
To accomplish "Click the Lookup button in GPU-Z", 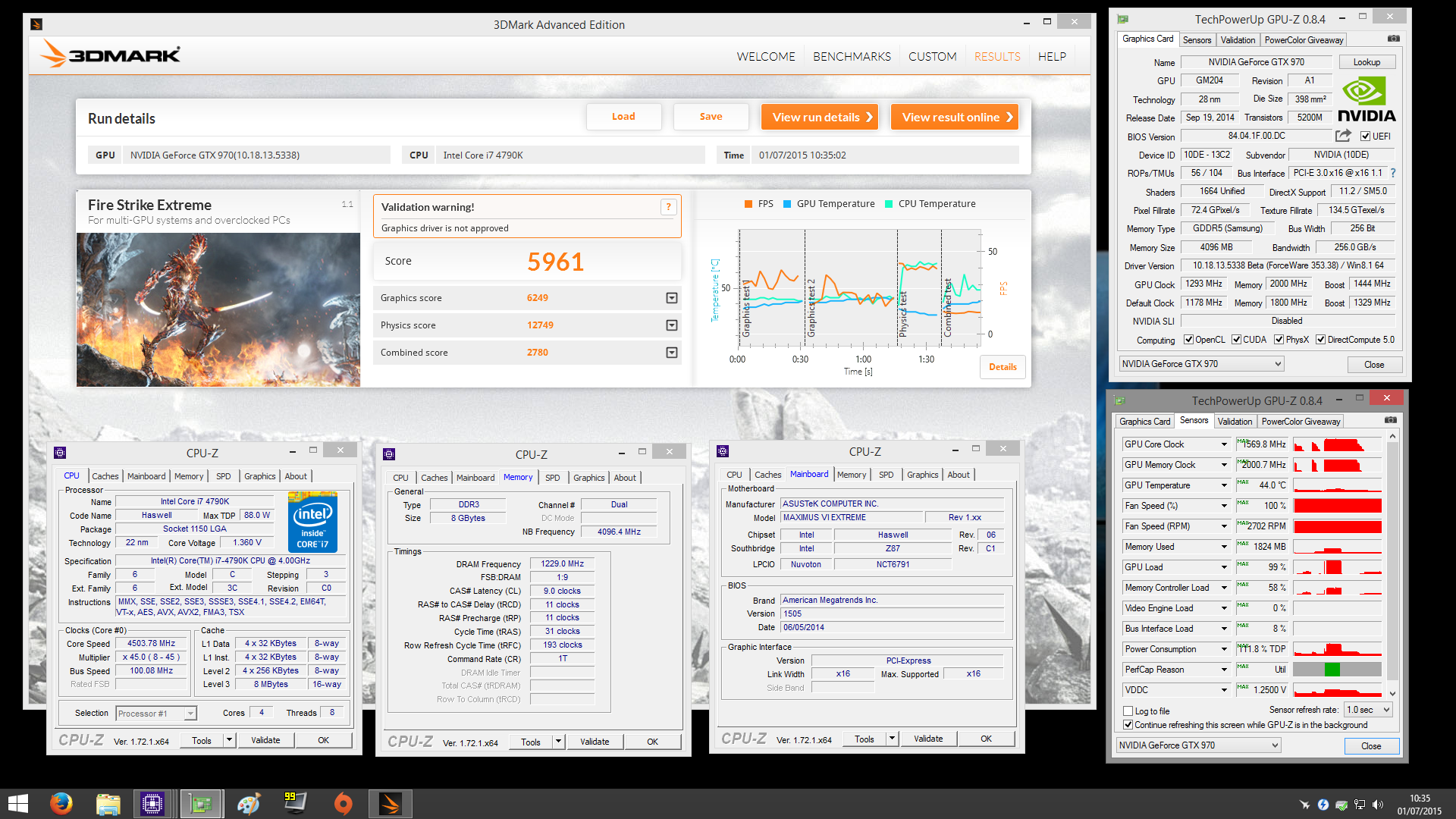I will pyautogui.click(x=1367, y=62).
